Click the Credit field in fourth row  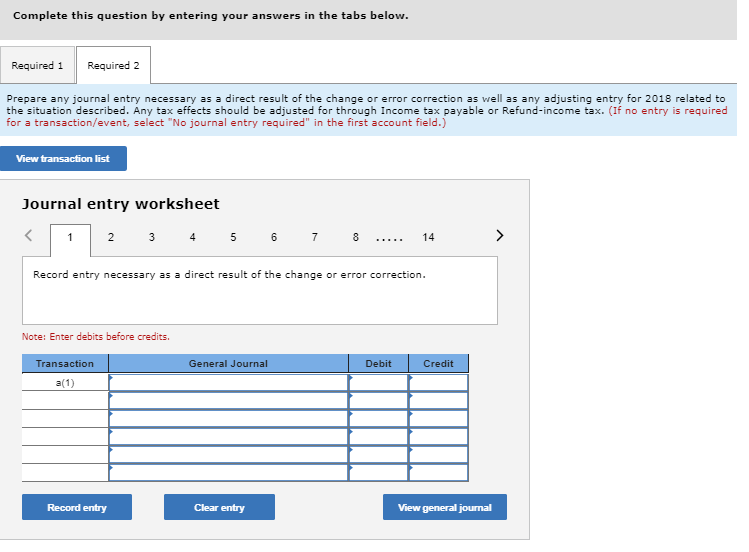click(x=439, y=436)
